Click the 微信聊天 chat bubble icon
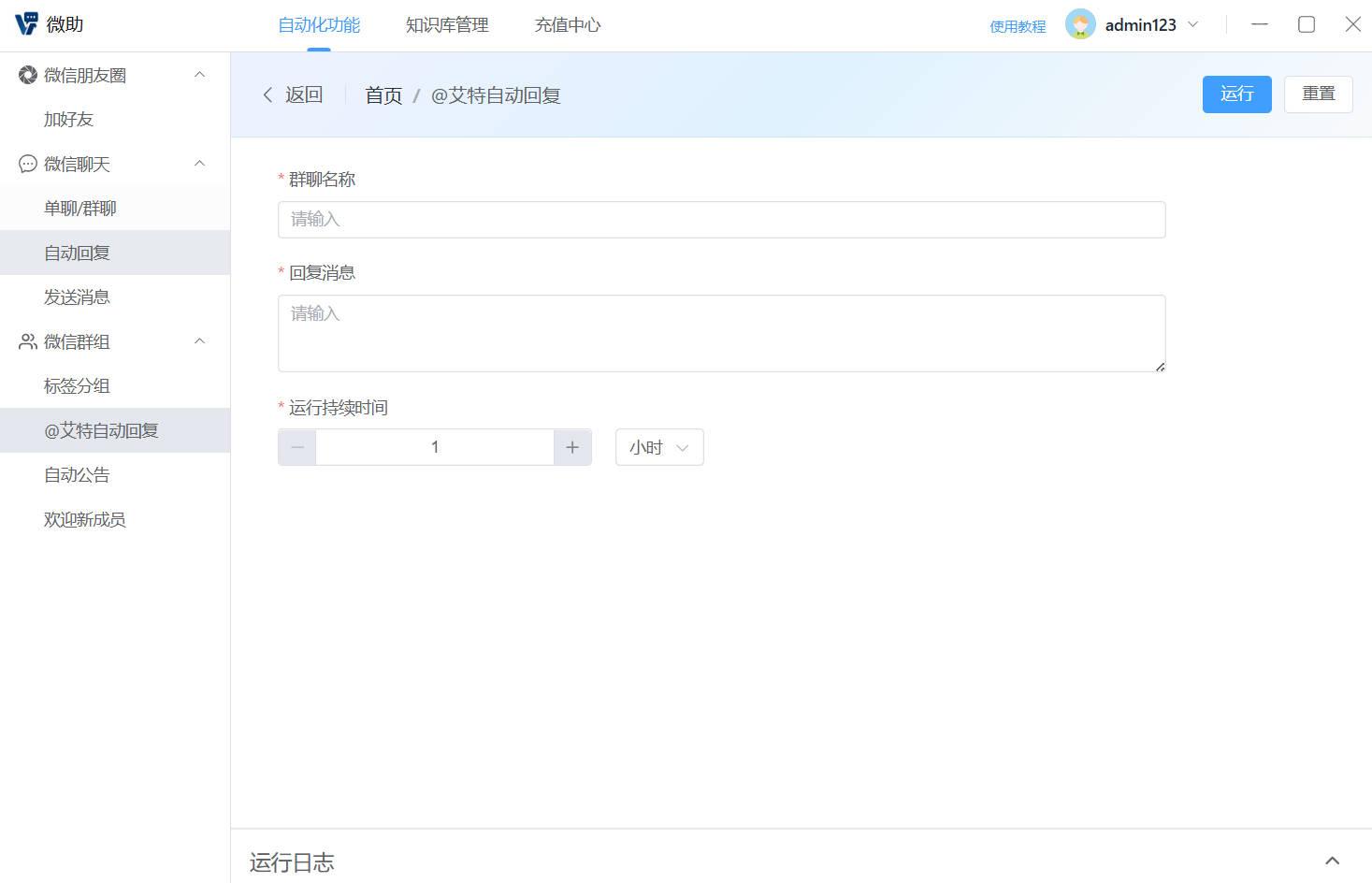 tap(28, 164)
